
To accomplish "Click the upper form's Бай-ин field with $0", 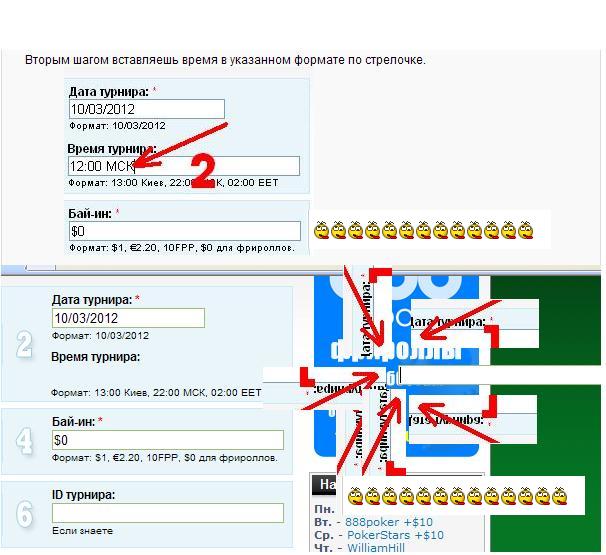I will (x=183, y=231).
